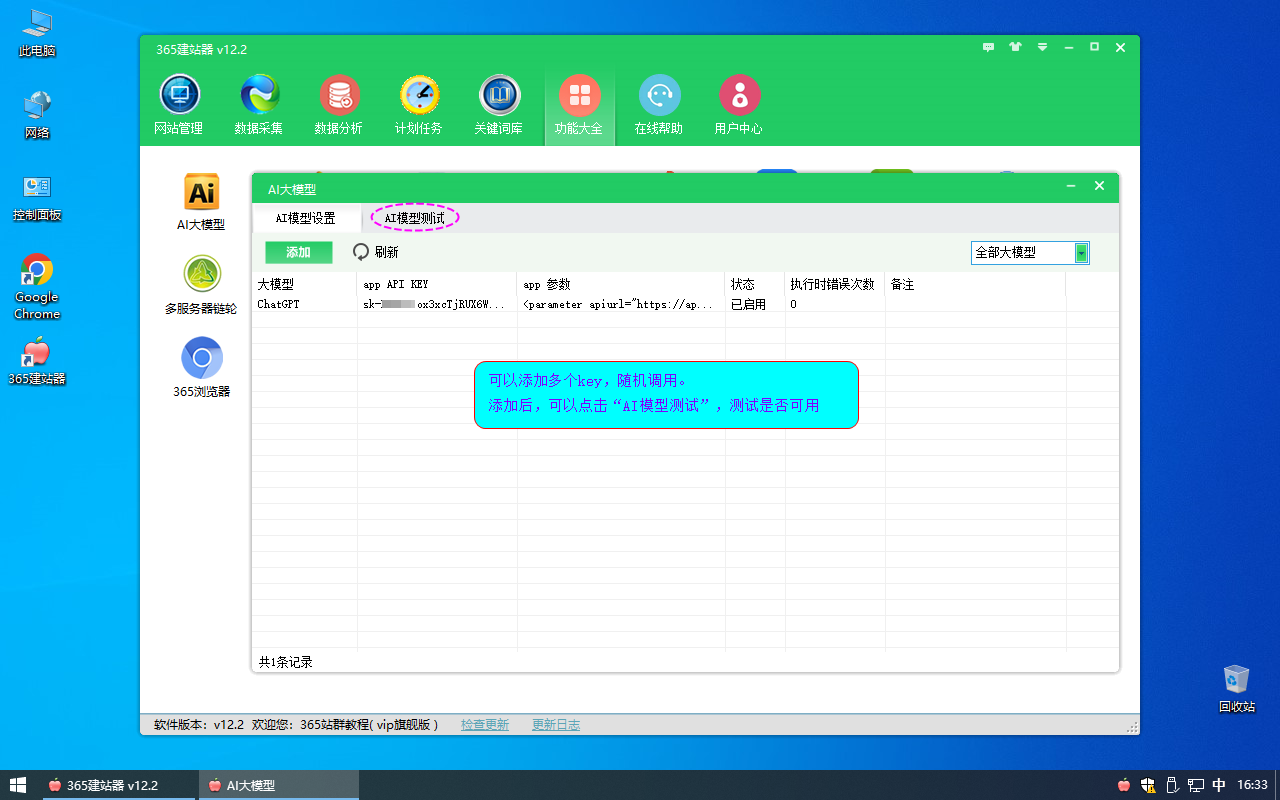Click the 执行时错误次数 column header
Viewport: 1280px width, 800px height.
(835, 285)
